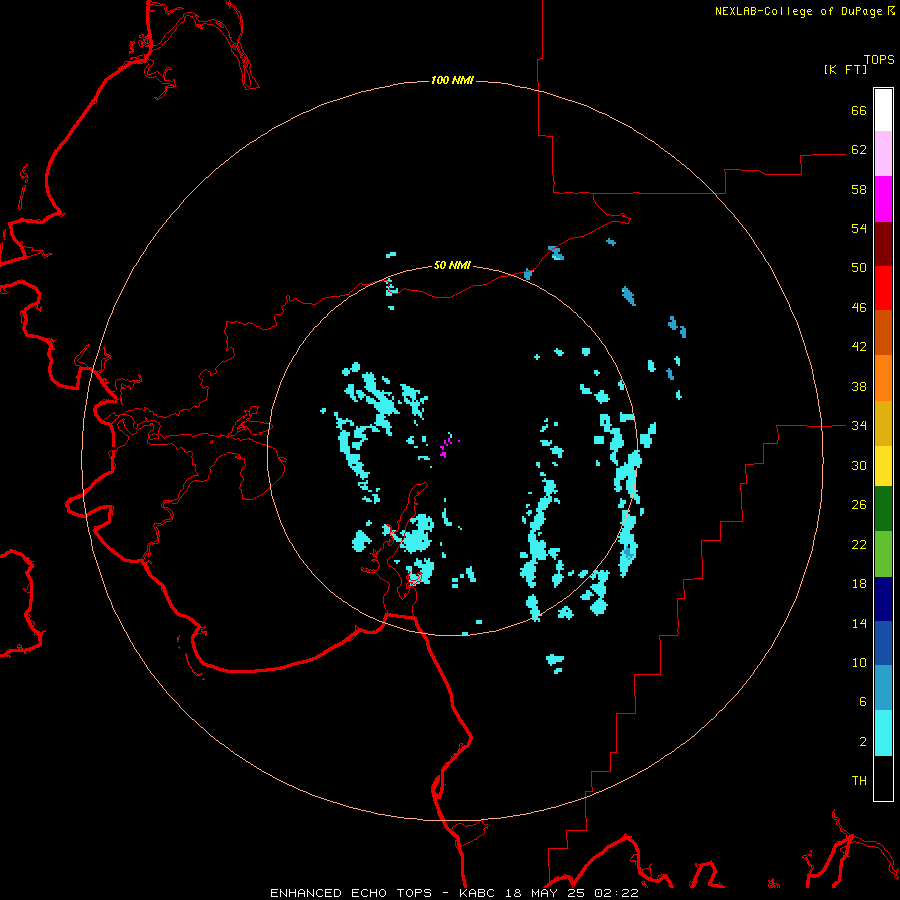Click the legend value 26

(x=859, y=505)
